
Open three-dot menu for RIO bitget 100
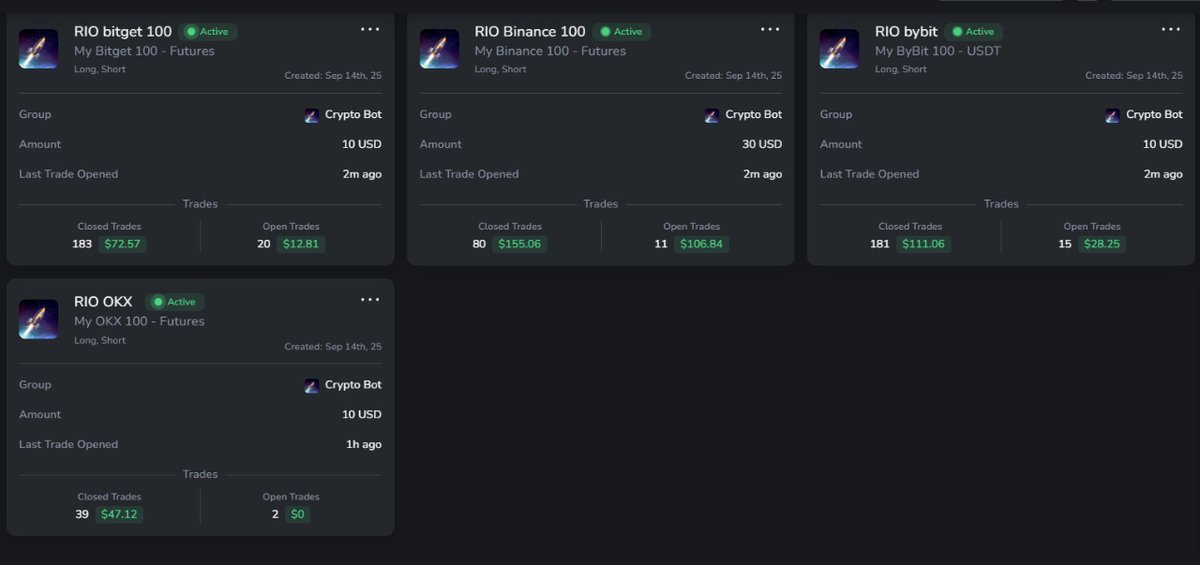370,29
